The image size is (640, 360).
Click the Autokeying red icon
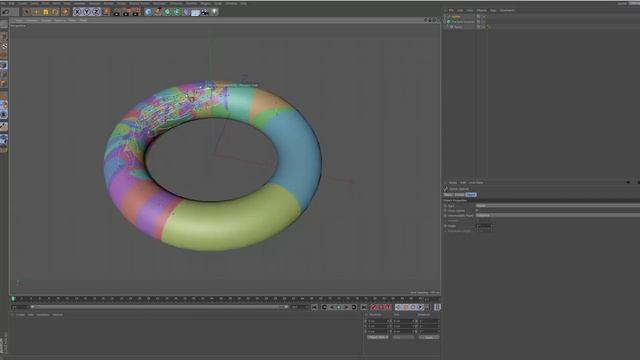[x=382, y=307]
